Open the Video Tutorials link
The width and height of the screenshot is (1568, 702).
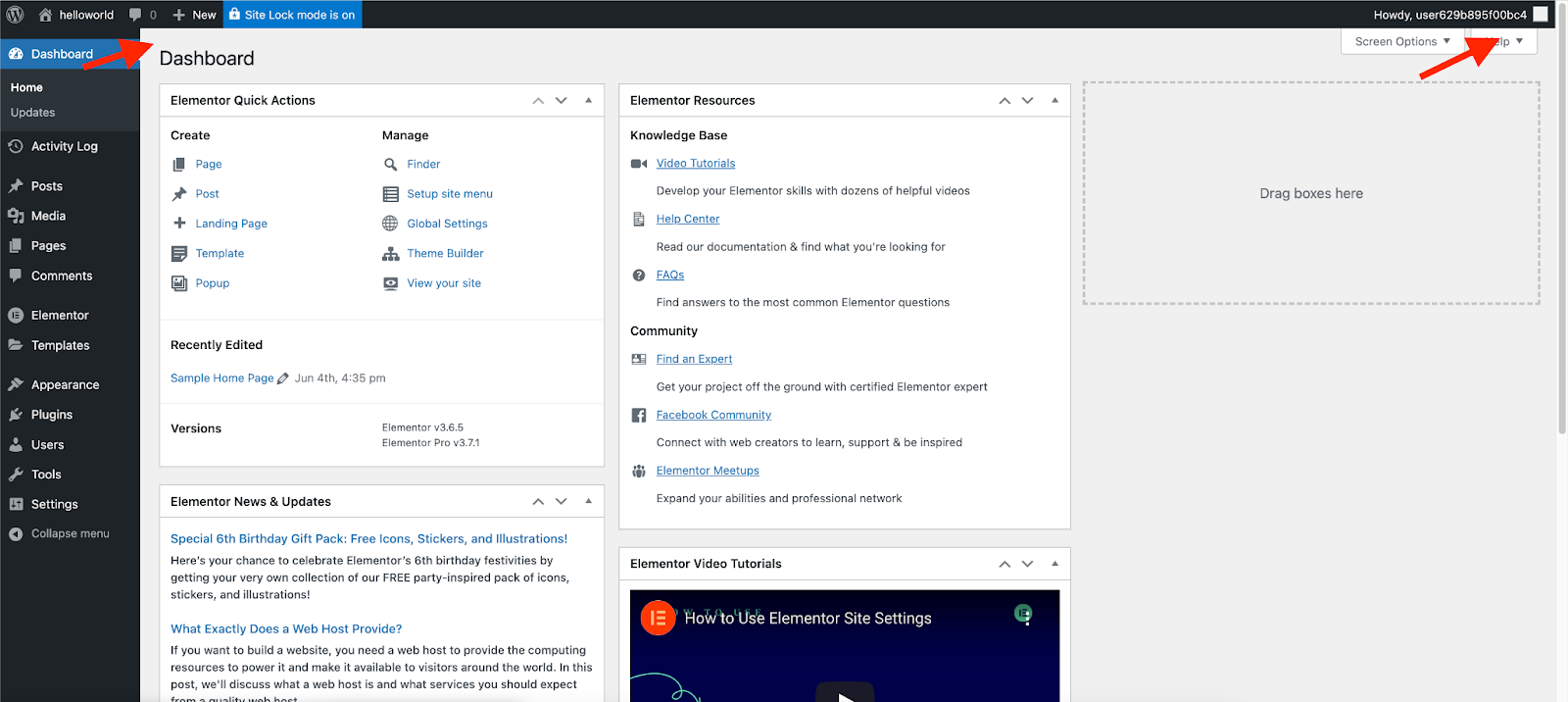pos(696,164)
